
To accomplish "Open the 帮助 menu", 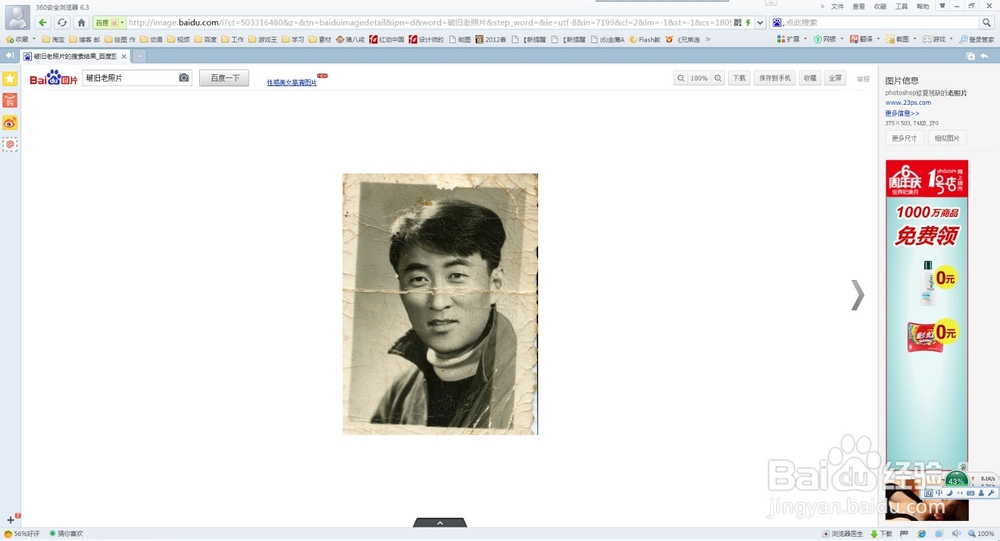I will [922, 6].
